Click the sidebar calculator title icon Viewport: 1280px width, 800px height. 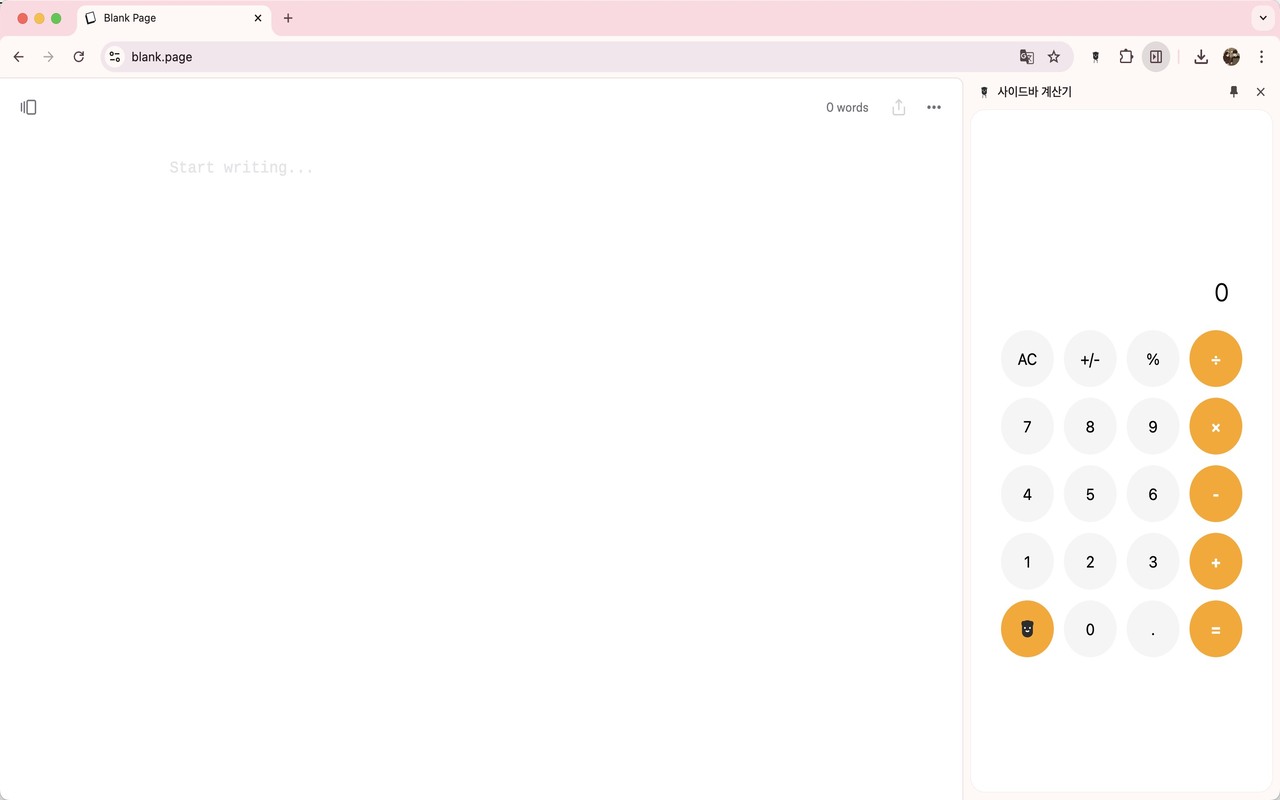pos(984,91)
